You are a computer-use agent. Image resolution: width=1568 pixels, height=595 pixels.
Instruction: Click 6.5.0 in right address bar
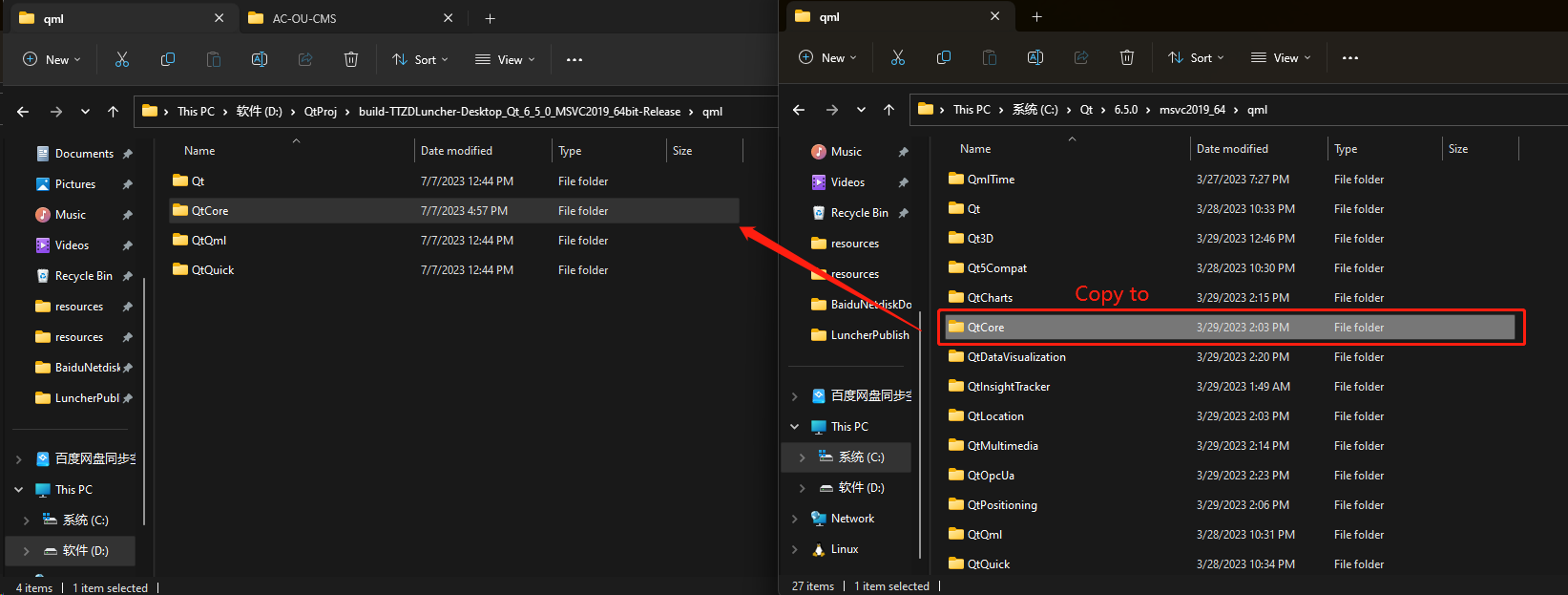tap(1126, 110)
